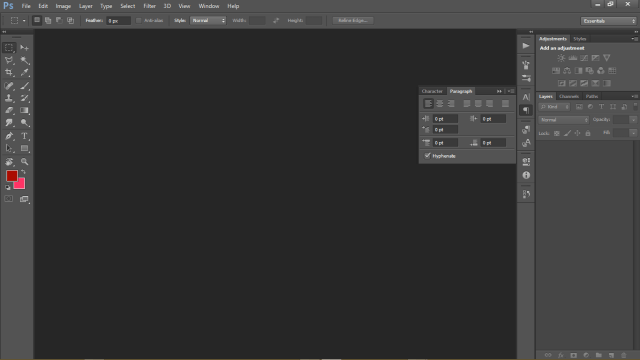640x360 pixels.
Task: Select the Gradient tool
Action: (x=24, y=110)
